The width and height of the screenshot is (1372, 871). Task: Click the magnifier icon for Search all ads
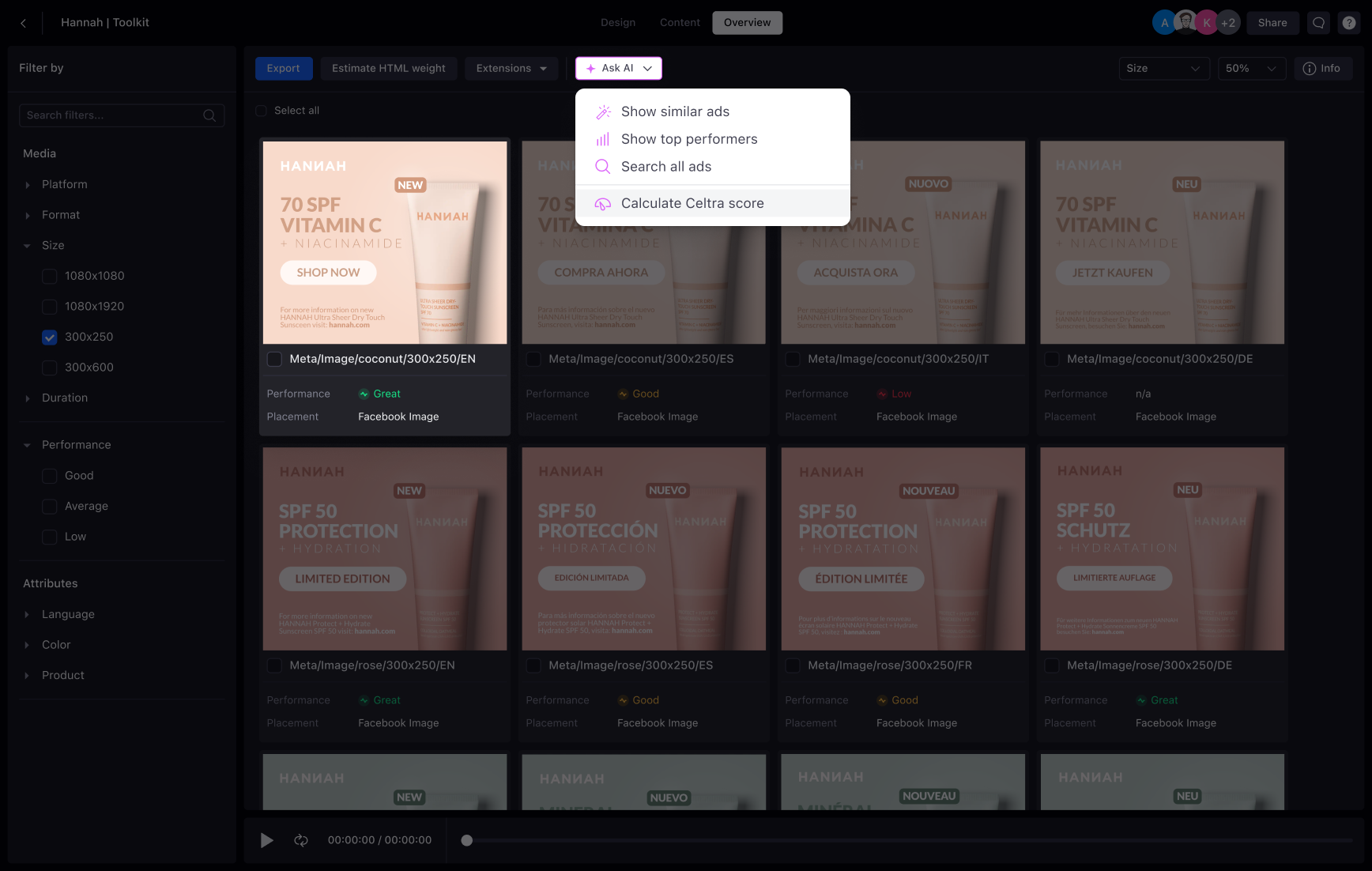tap(603, 167)
